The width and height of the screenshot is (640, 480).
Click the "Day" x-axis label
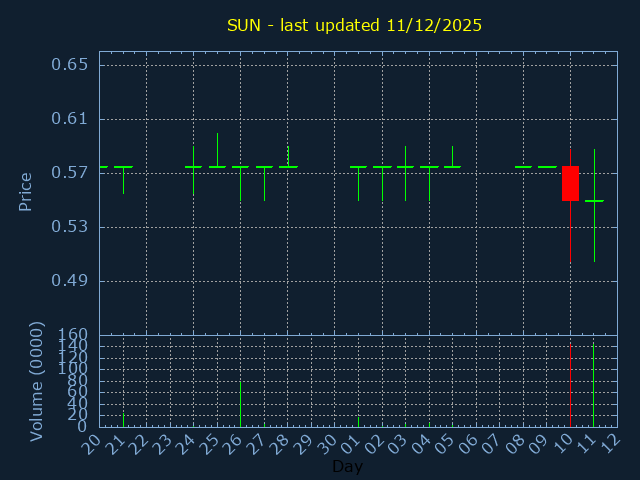[347, 467]
